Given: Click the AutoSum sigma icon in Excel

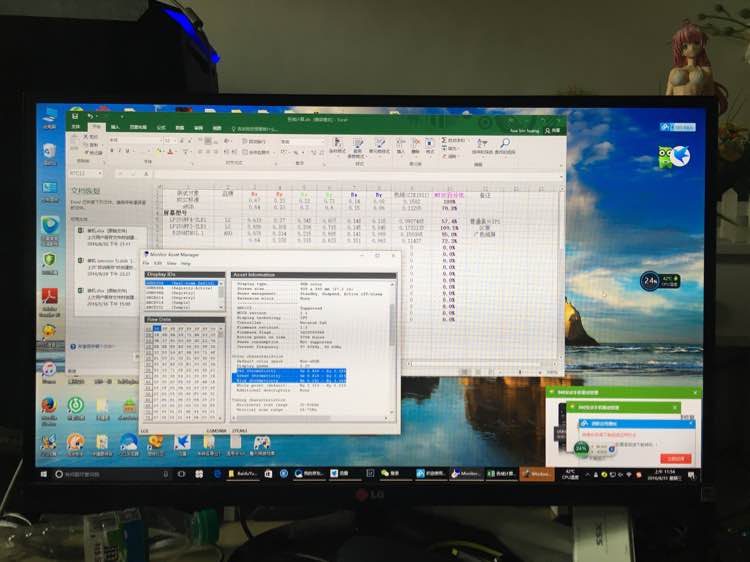Looking at the screenshot, I should pyautogui.click(x=444, y=140).
